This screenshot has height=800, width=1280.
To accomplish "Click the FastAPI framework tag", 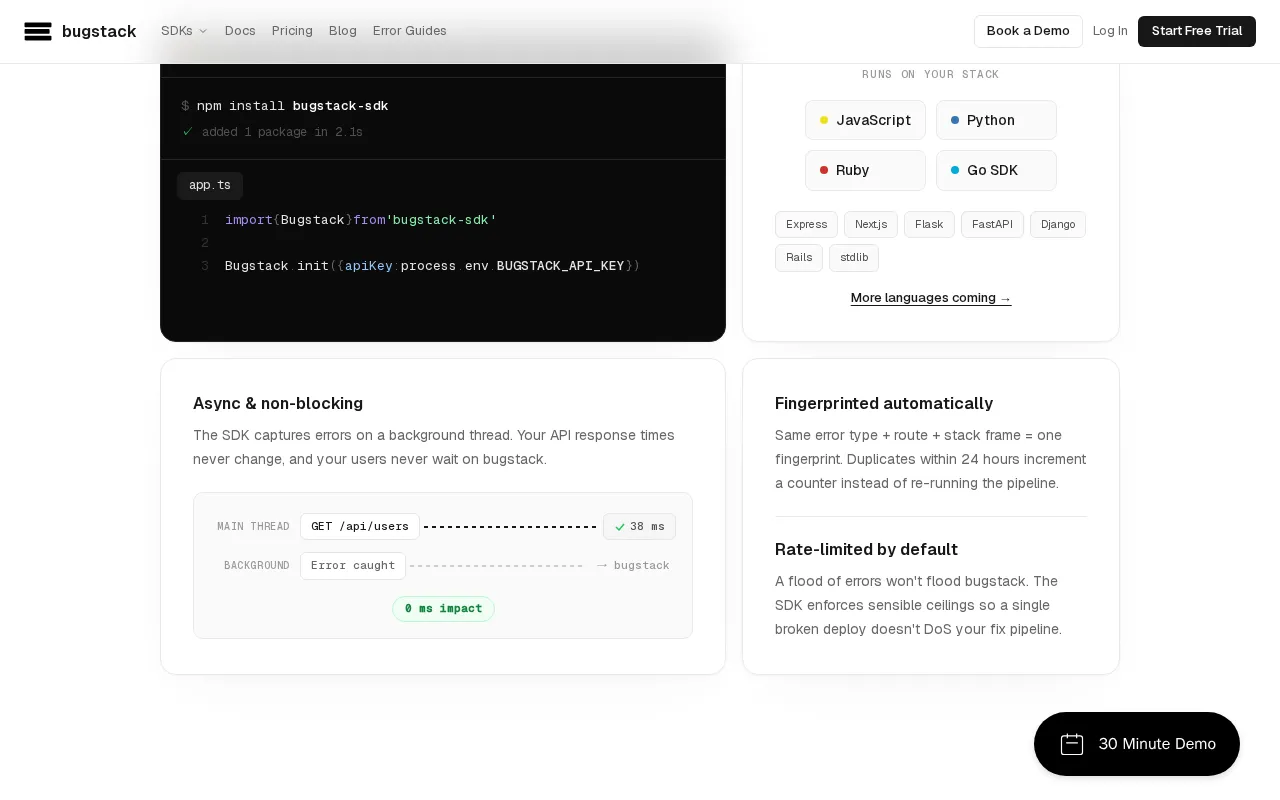I will (992, 224).
